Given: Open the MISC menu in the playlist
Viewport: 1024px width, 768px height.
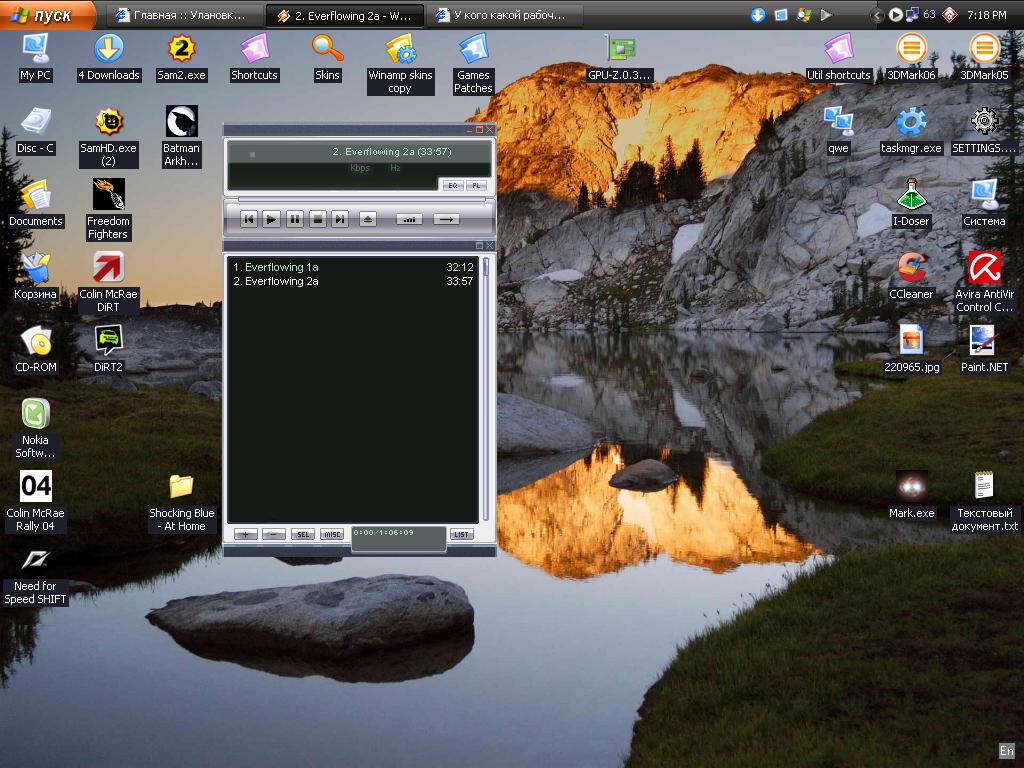Looking at the screenshot, I should pos(334,534).
